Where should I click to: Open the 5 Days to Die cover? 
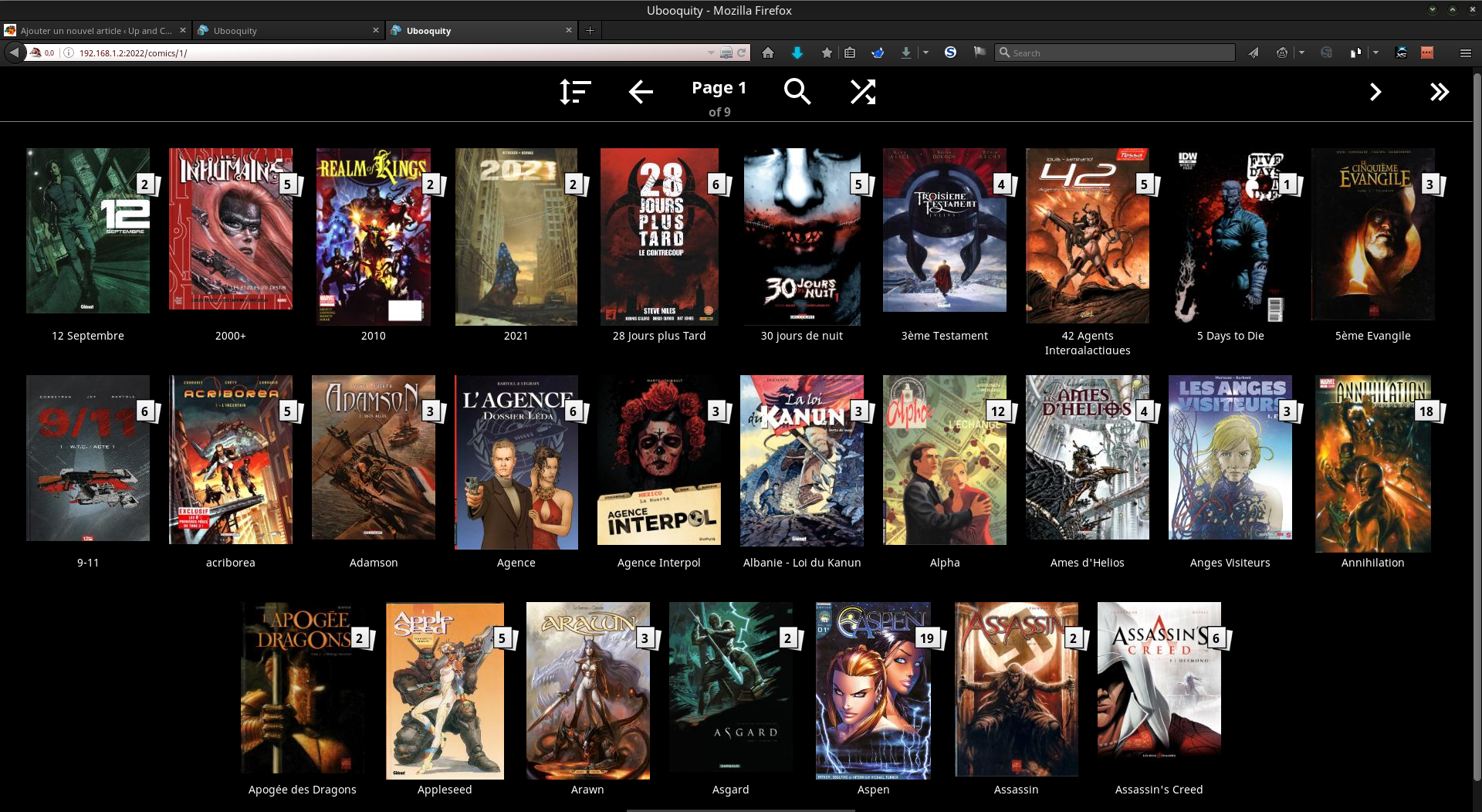pos(1230,235)
